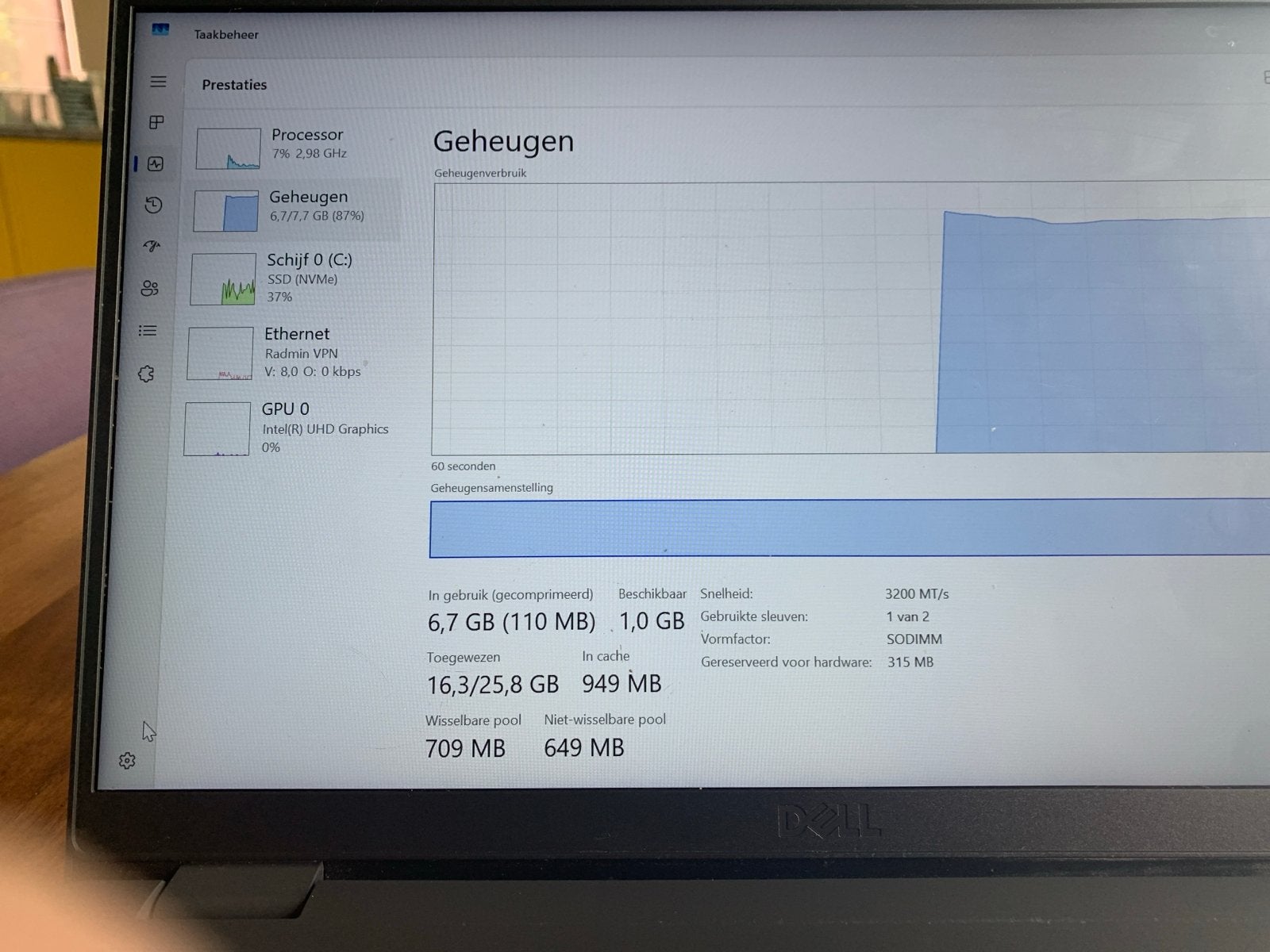Click the '3200 MT/s' Snelheid value
Screen dimensions: 1270x952
917,594
